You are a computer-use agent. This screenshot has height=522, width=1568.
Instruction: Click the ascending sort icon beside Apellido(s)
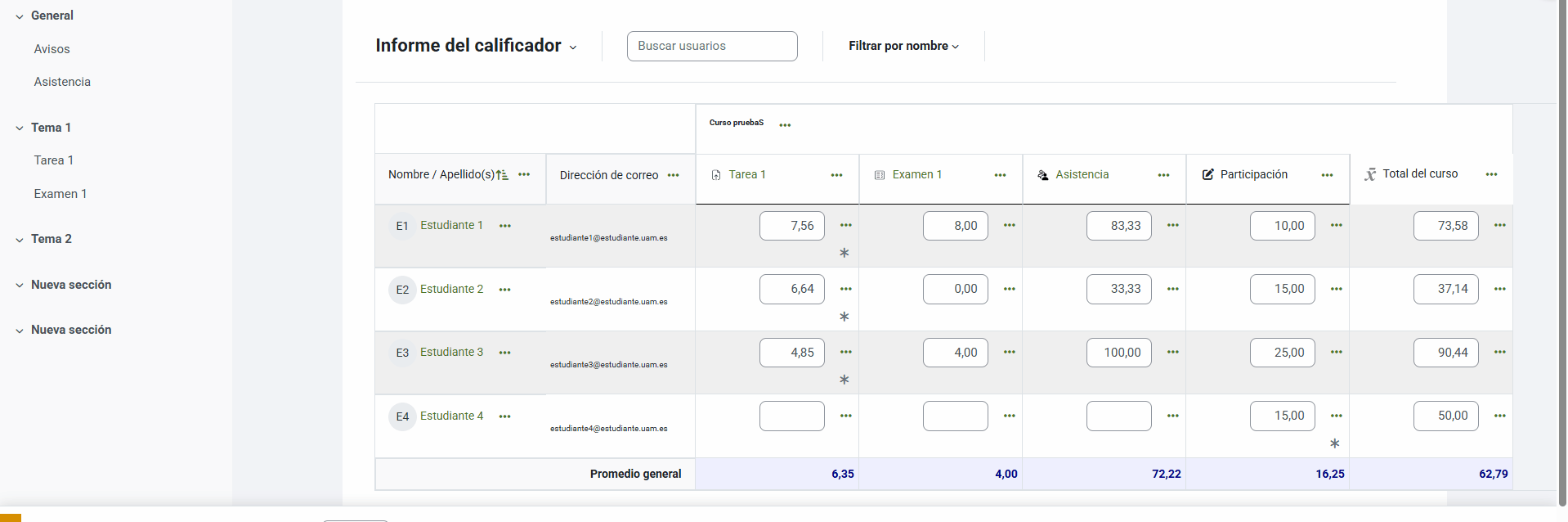(502, 174)
